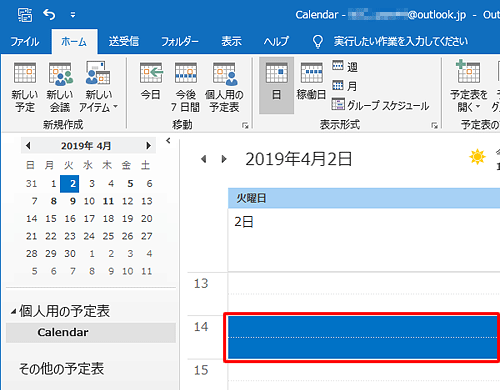Image resolution: width=500 pixels, height=390 pixels.
Task: Open the Group Schedule (グループ スケジュール) view
Action: (380, 105)
